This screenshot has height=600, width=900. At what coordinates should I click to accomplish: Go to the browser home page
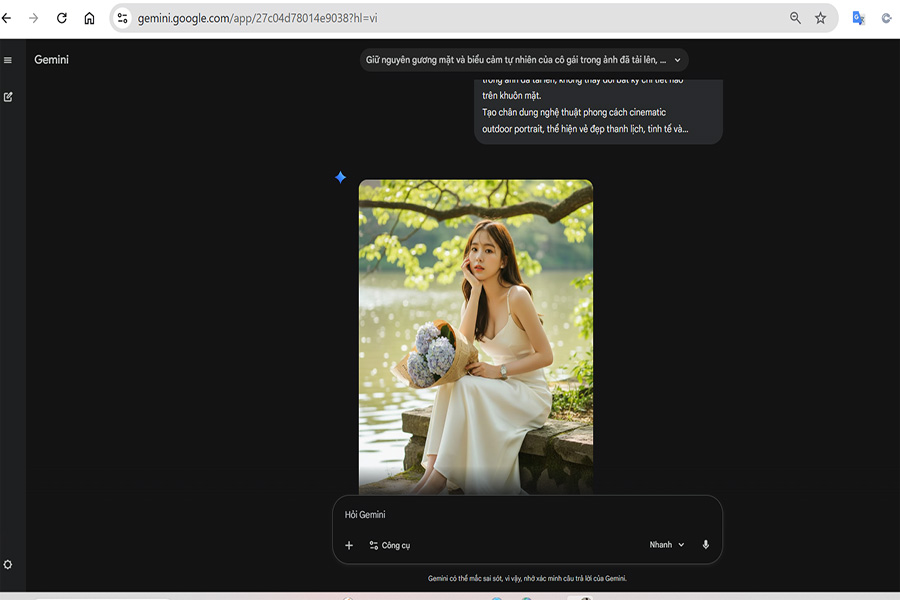tap(89, 18)
